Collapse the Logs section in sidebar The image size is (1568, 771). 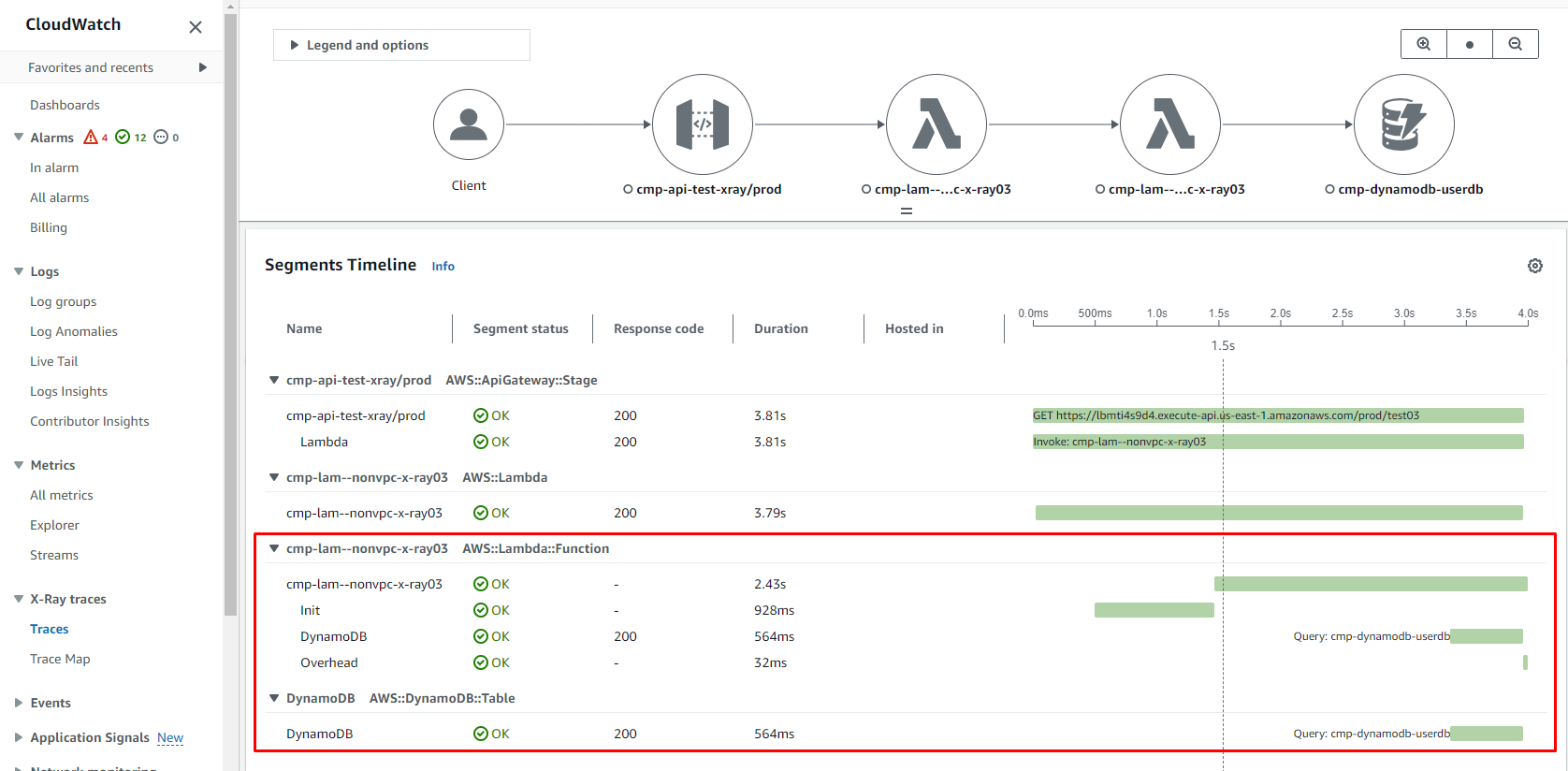point(19,271)
